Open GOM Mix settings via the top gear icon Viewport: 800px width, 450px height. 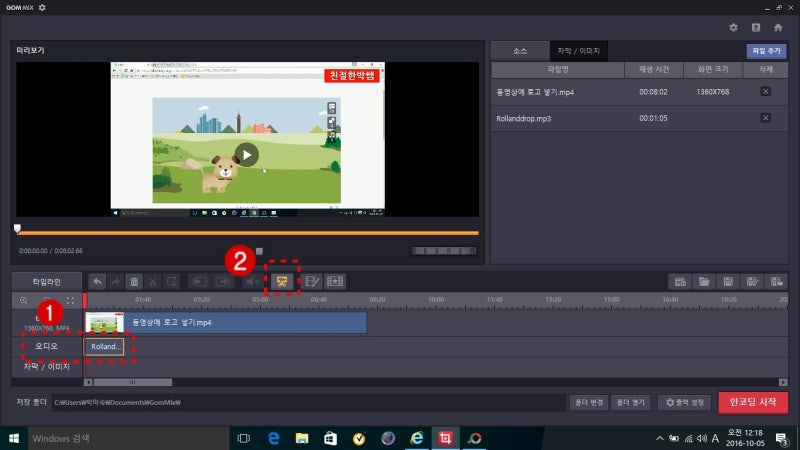coord(733,28)
